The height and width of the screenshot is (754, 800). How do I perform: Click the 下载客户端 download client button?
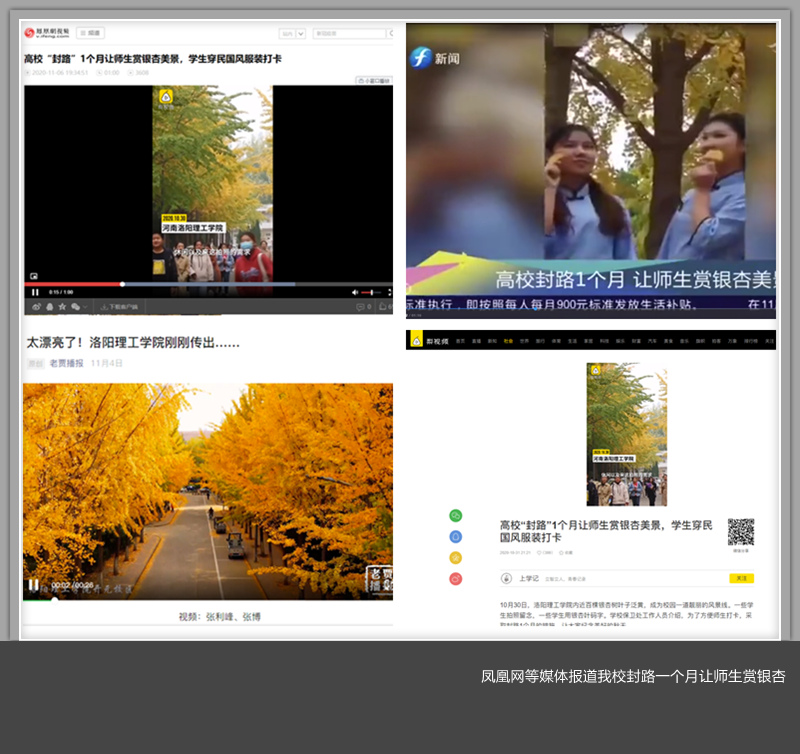point(121,307)
